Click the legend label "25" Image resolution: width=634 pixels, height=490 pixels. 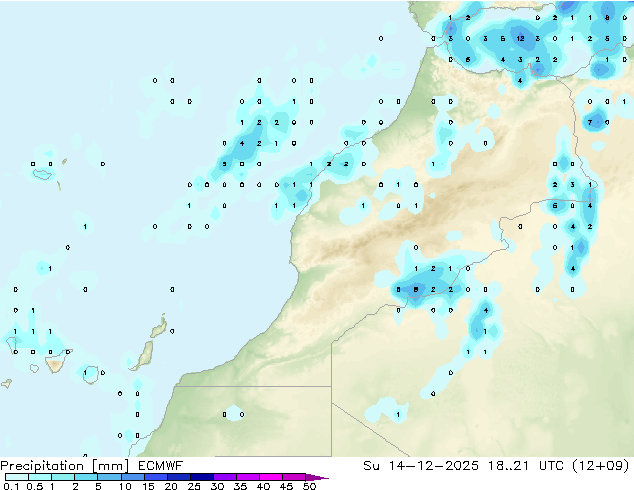coord(194,486)
